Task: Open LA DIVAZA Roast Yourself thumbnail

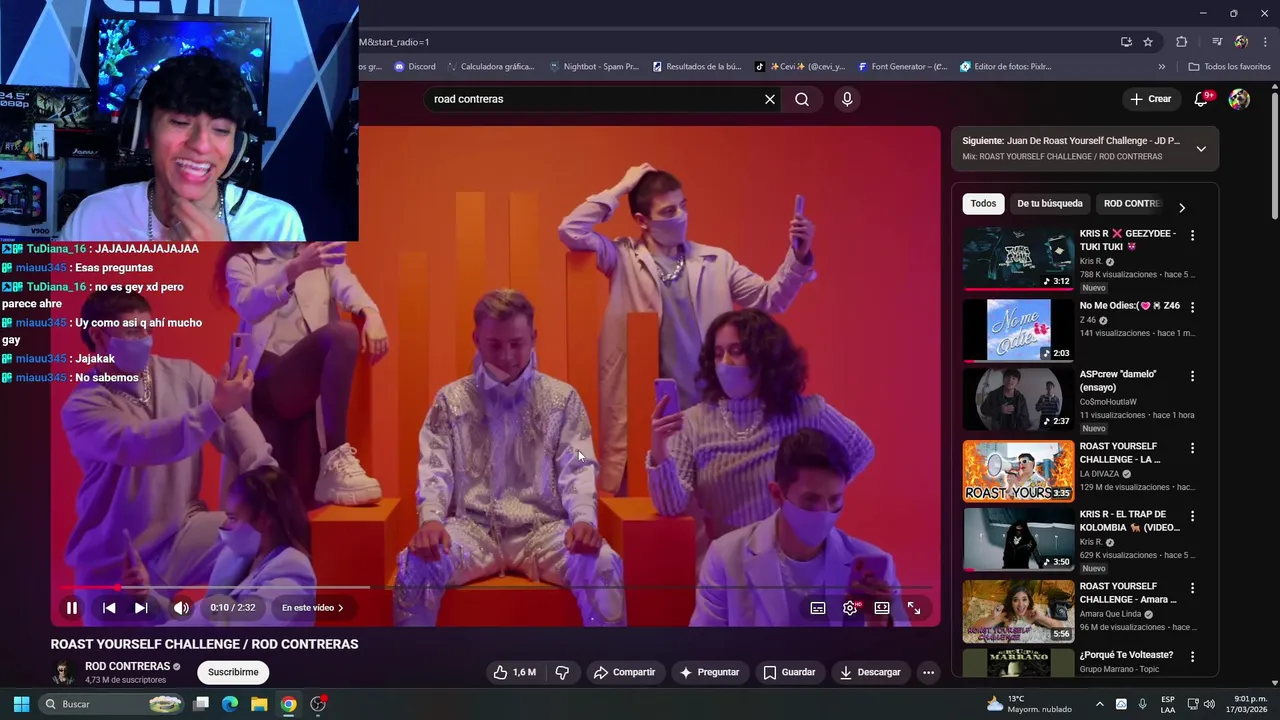Action: point(1018,471)
